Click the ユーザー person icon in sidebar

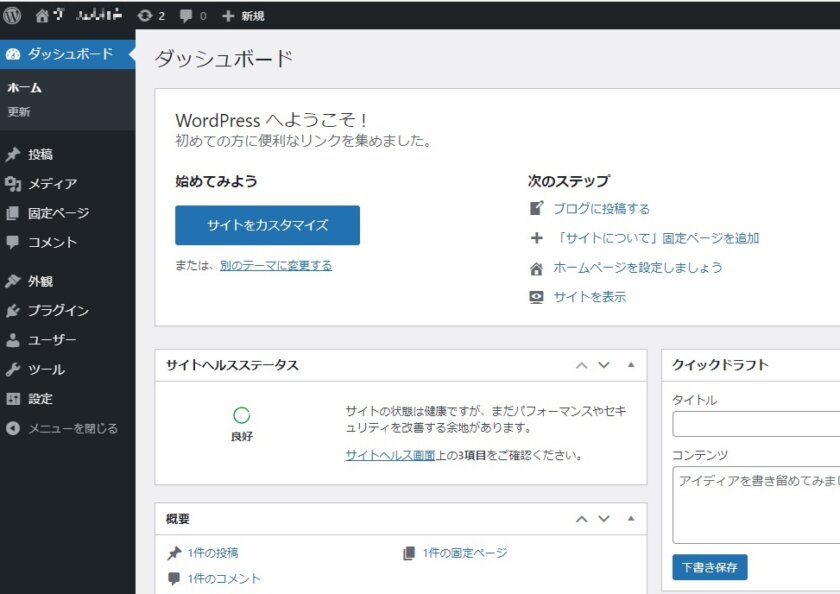pyautogui.click(x=13, y=340)
